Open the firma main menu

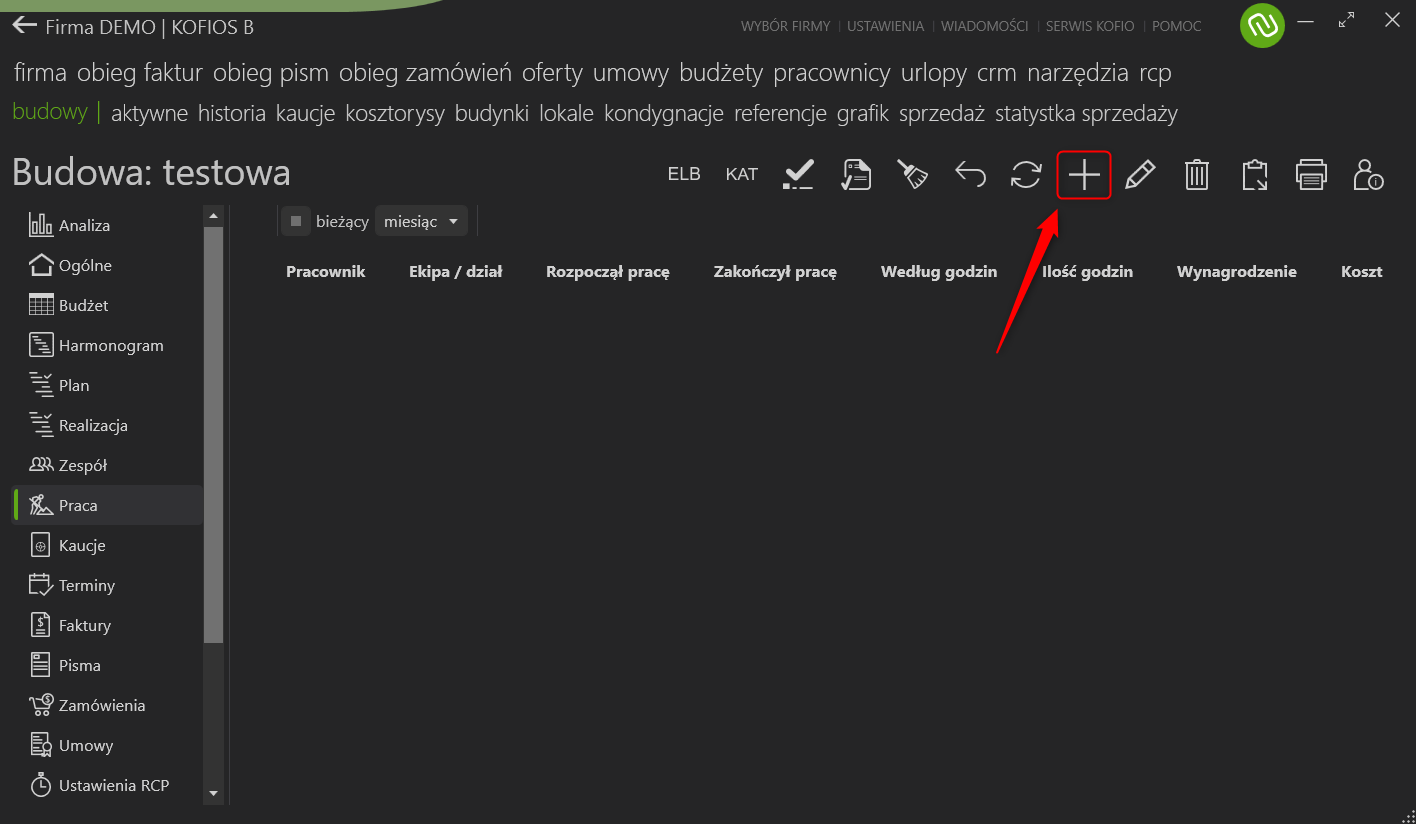pyautogui.click(x=40, y=73)
